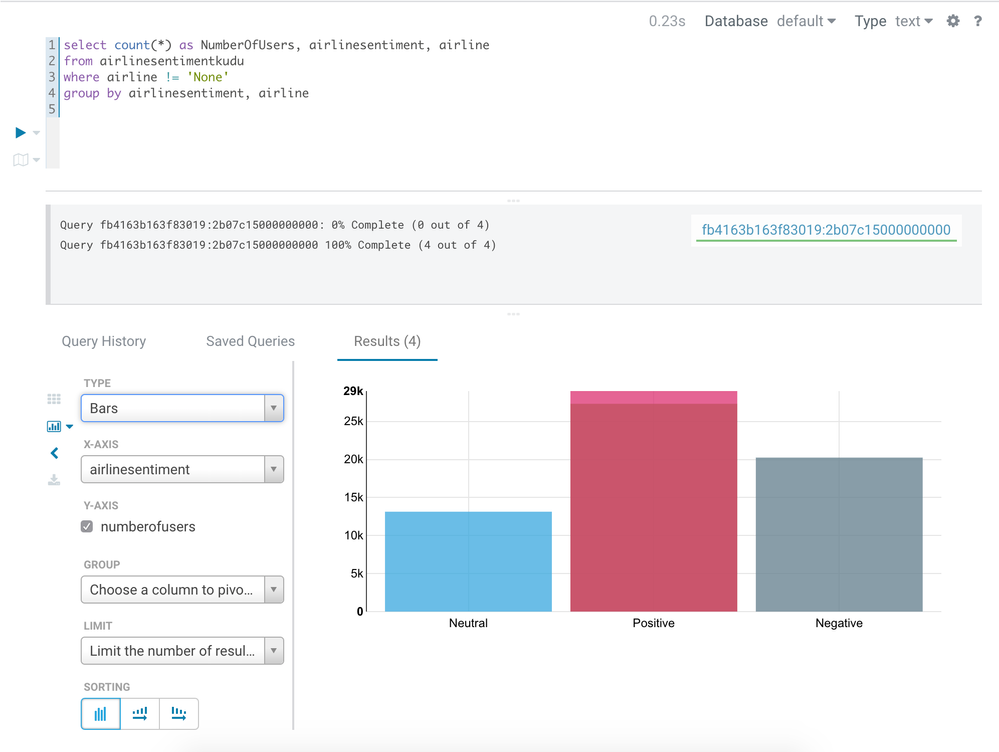Uncheck the numberofusers Y-axis checkbox
The image size is (999, 752).
(87, 526)
